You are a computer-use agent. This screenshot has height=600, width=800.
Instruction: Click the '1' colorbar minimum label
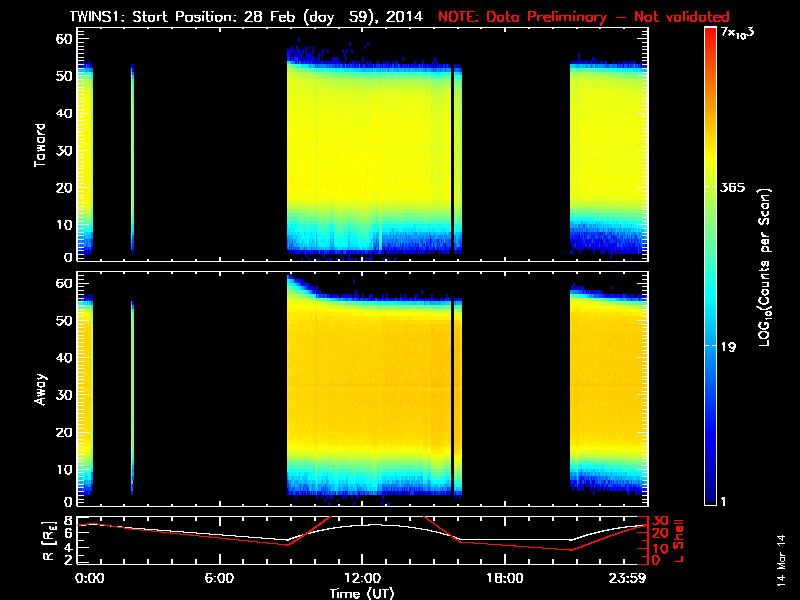(x=723, y=501)
